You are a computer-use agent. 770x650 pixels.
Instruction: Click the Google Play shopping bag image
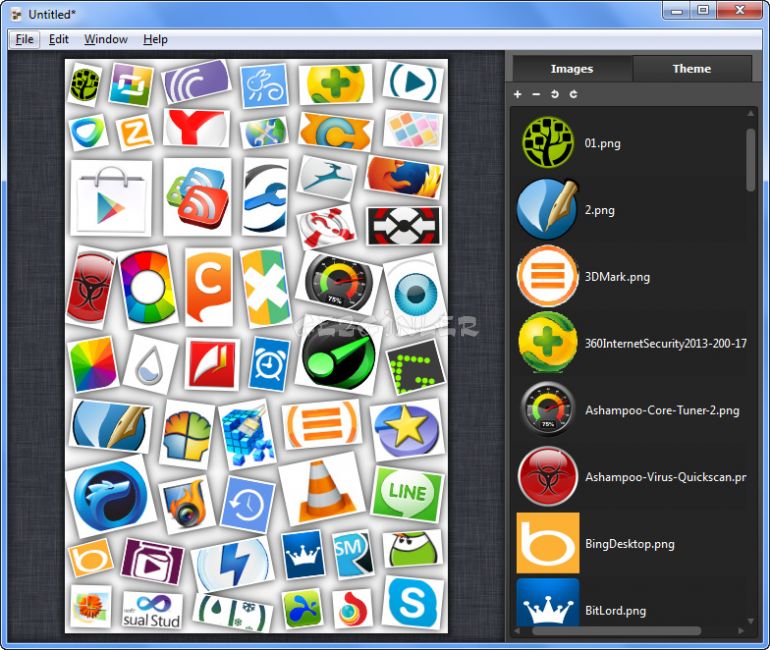[x=111, y=198]
